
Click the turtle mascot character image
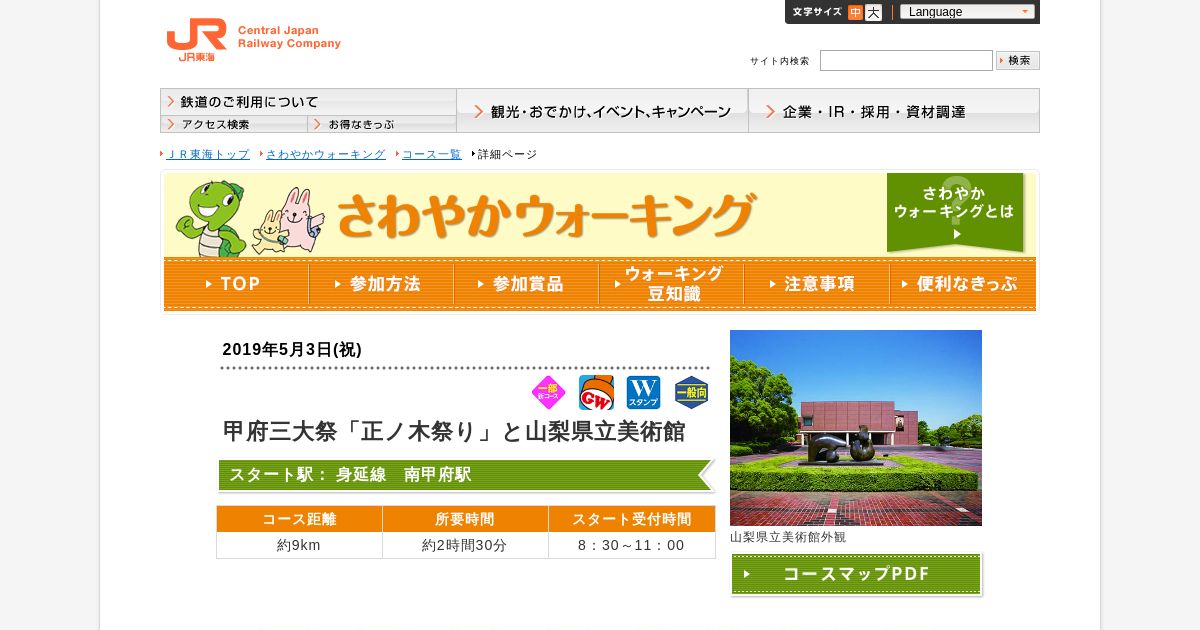point(211,217)
